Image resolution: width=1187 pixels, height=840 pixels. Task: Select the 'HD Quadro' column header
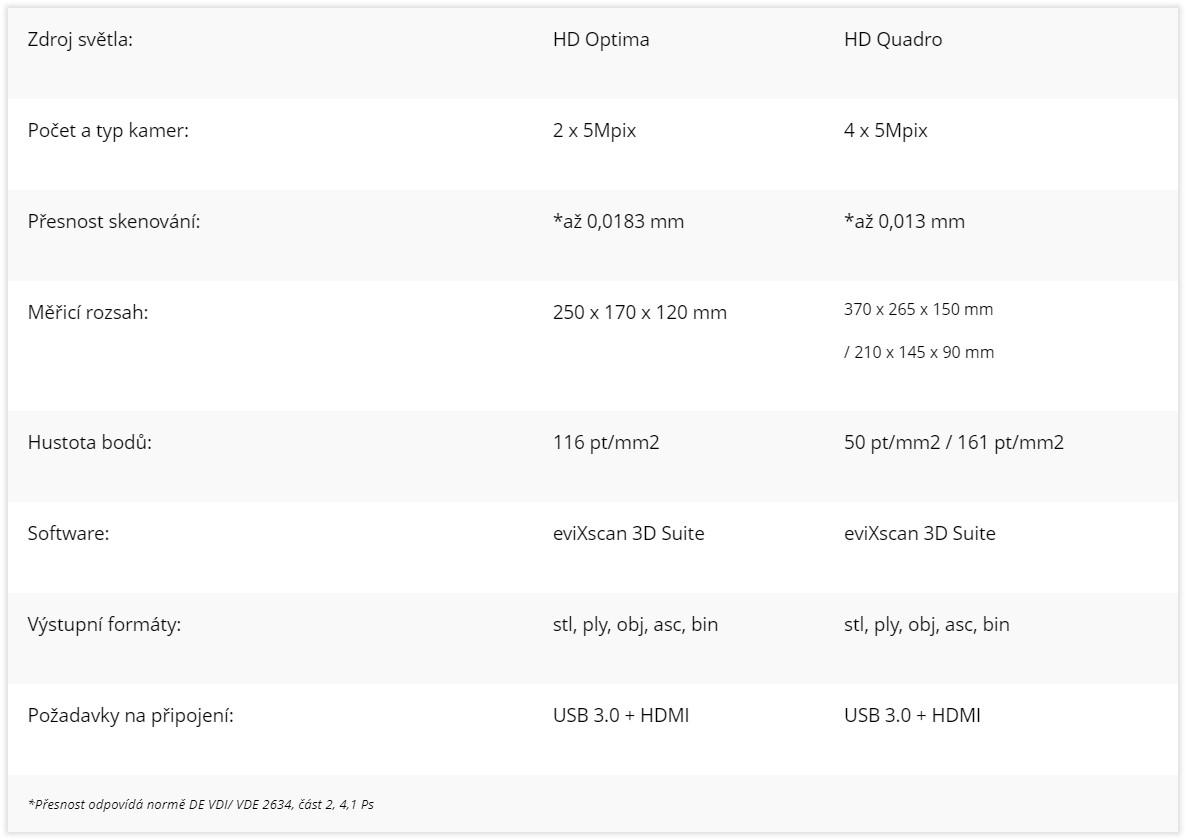tap(893, 39)
